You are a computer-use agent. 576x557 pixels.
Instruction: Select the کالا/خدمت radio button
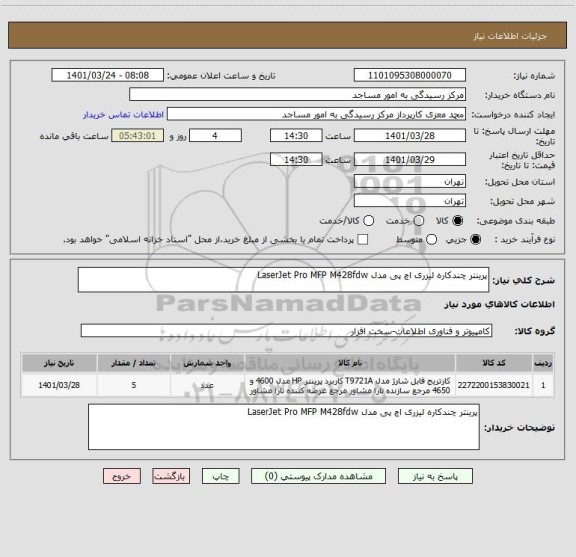point(368,220)
